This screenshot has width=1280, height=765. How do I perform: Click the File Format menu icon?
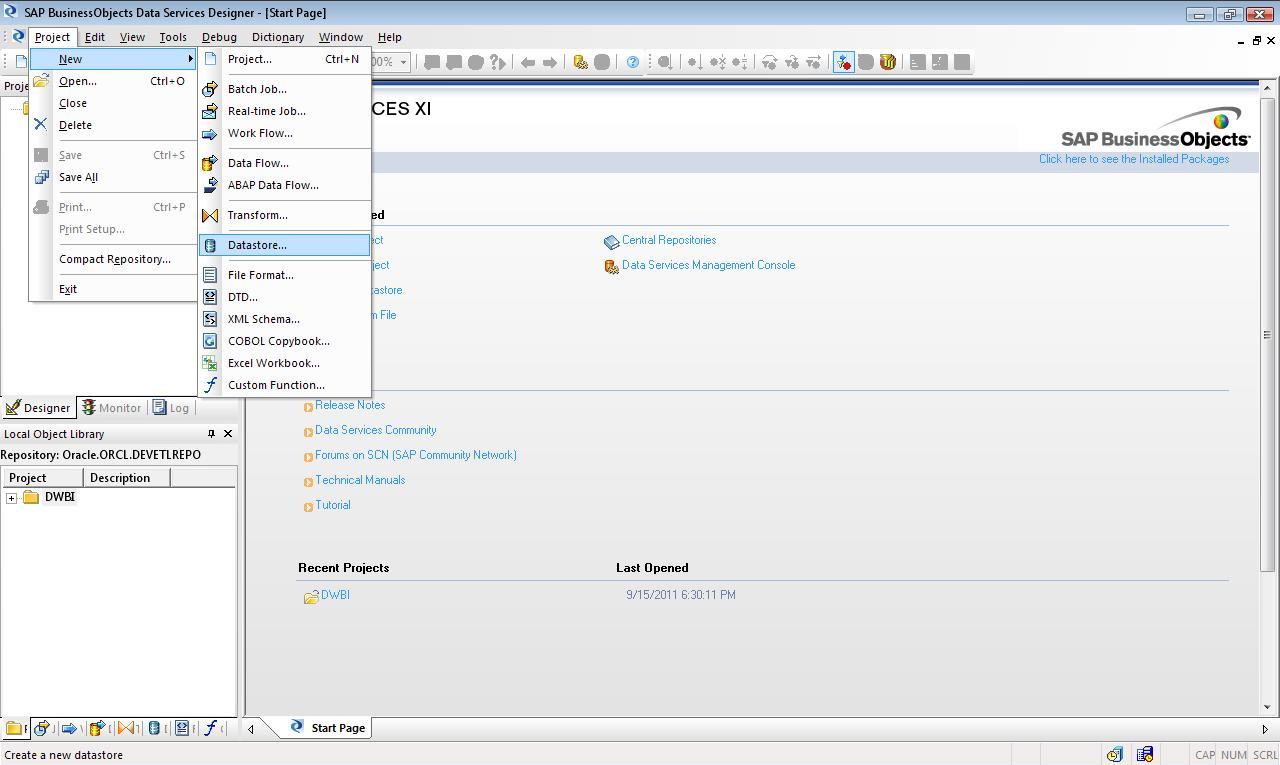coord(210,275)
